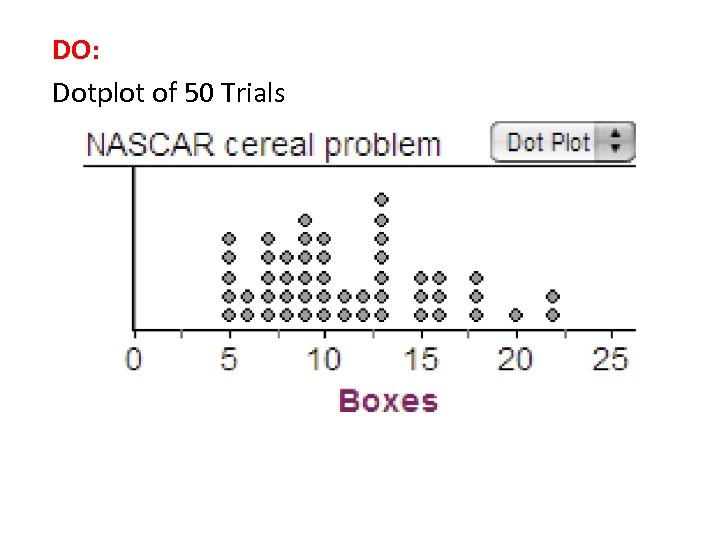Viewport: 720px width, 540px height.
Task: Click the axis tick label 0
Action: point(134,358)
